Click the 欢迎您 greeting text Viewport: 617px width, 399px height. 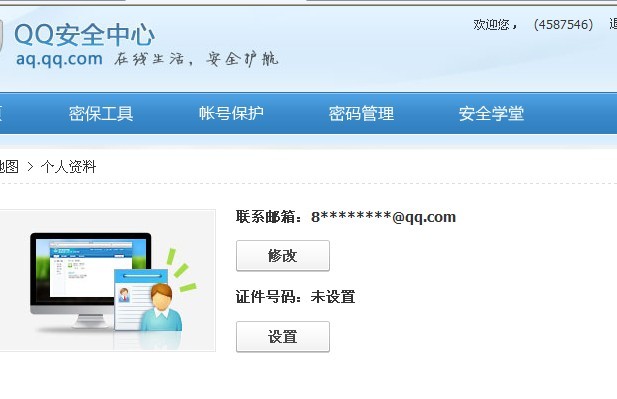click(x=491, y=24)
